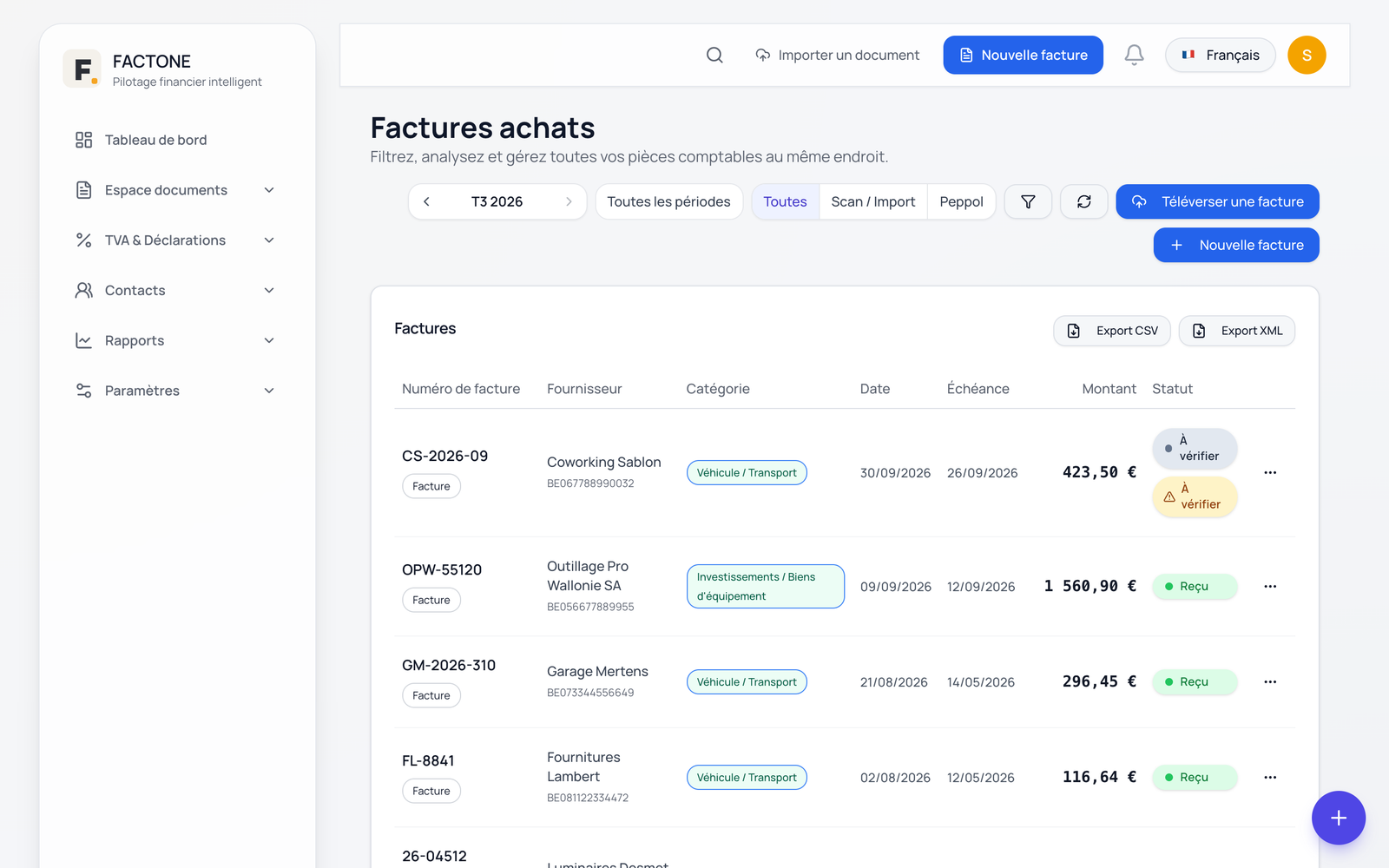Image resolution: width=1389 pixels, height=868 pixels.
Task: Refresh the invoice list
Action: (x=1084, y=201)
